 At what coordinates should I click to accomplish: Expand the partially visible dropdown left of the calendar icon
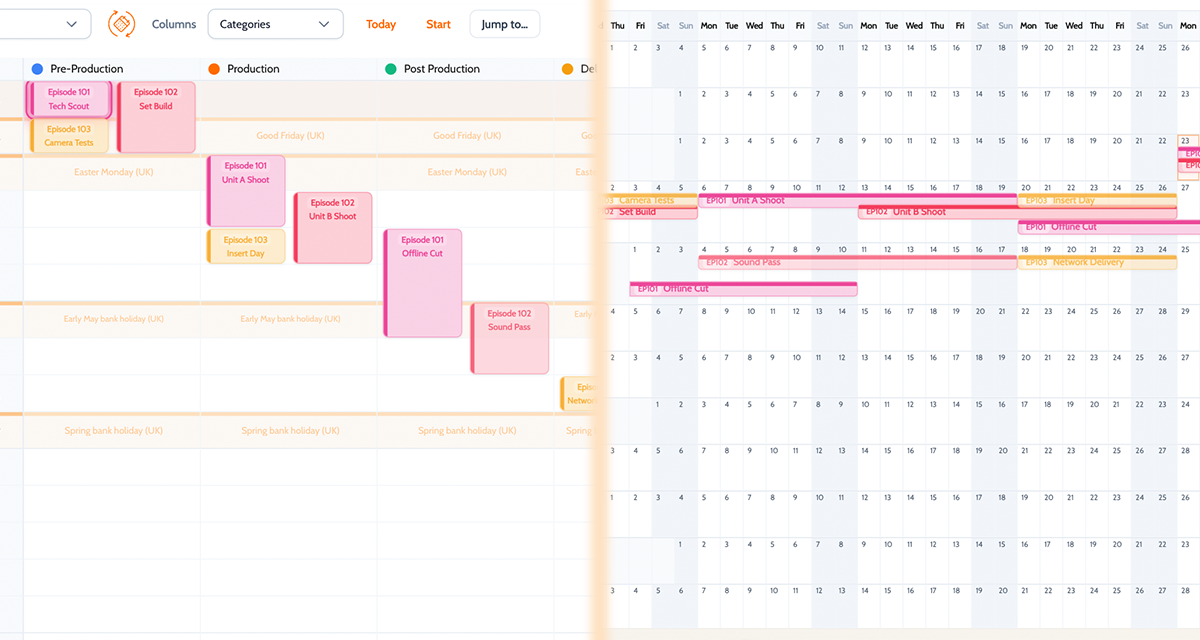pyautogui.click(x=70, y=24)
